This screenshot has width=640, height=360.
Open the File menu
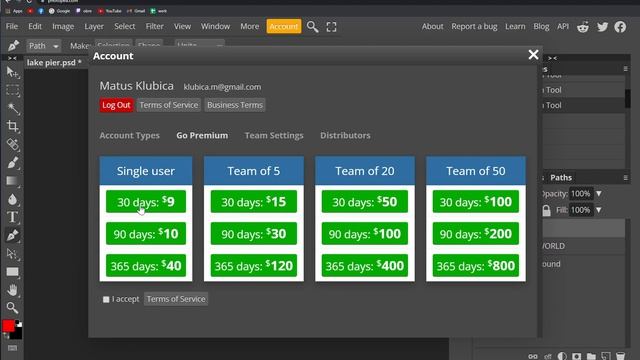[x=12, y=26]
